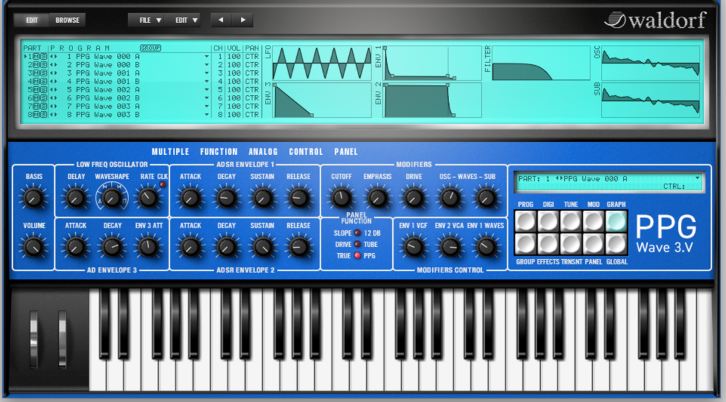Viewport: 726px width, 402px height.
Task: Click the LFO waveform graph
Action: coord(322,63)
